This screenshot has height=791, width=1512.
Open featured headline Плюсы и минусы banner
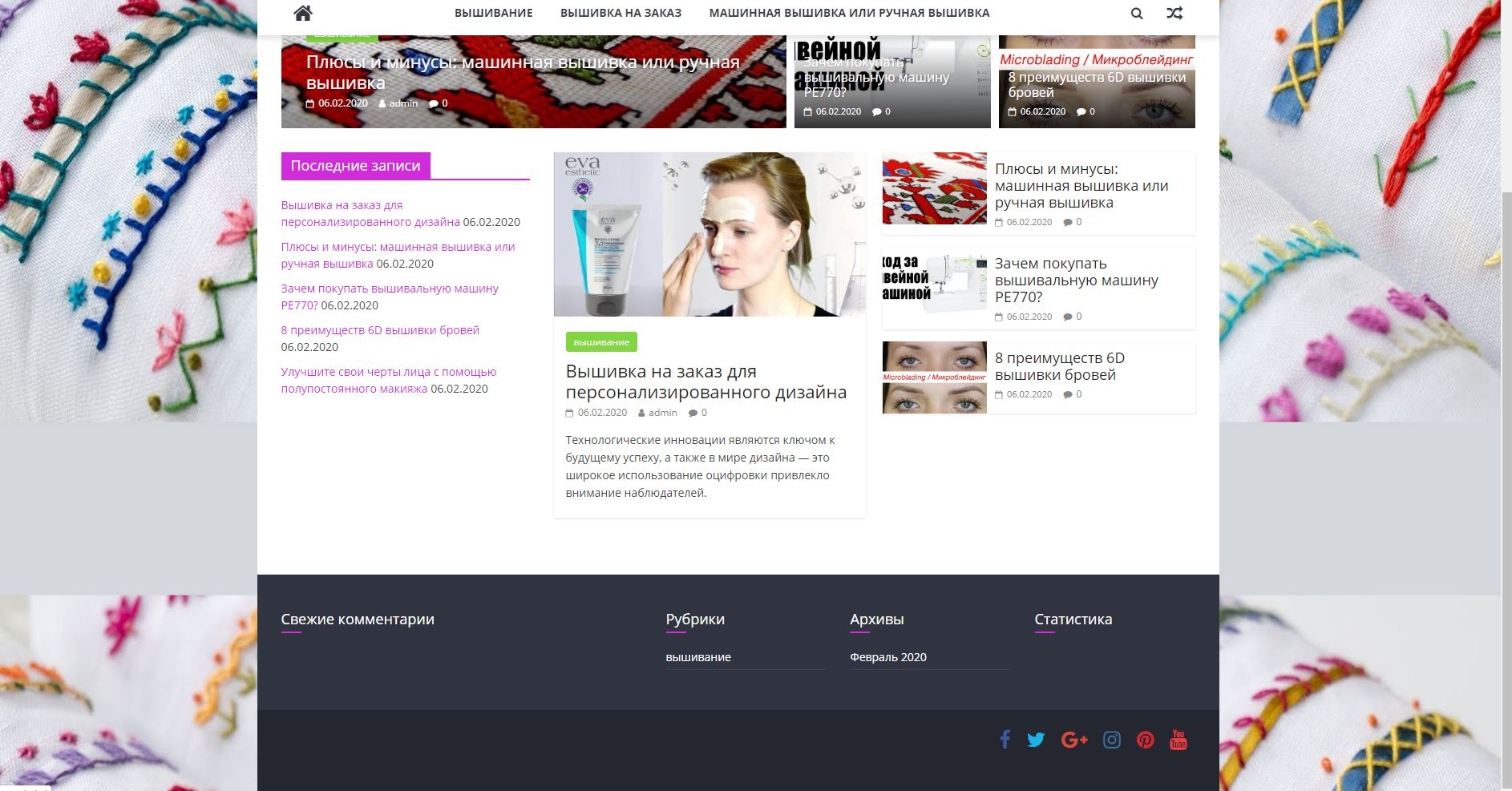point(523,72)
